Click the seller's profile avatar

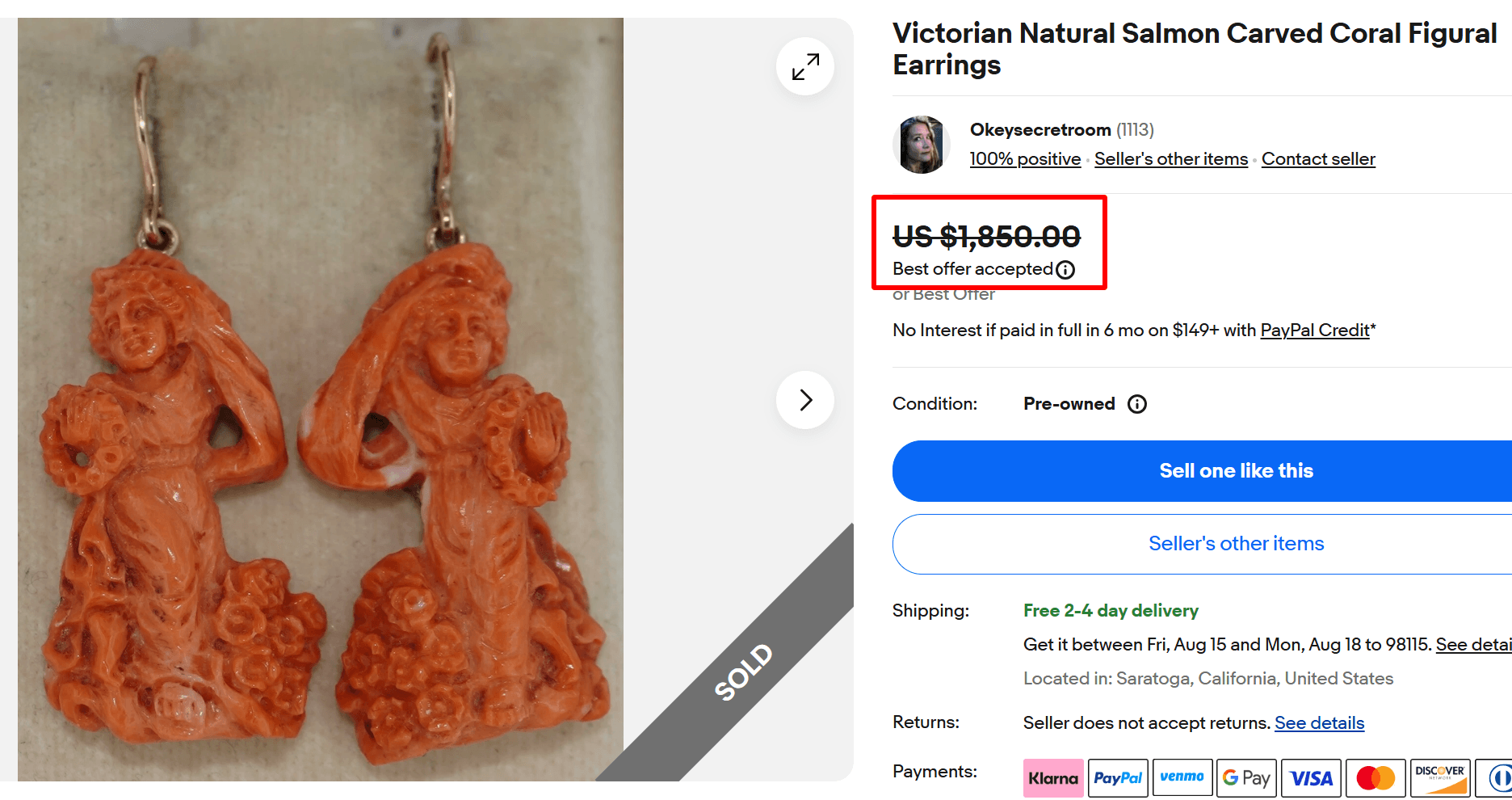922,145
